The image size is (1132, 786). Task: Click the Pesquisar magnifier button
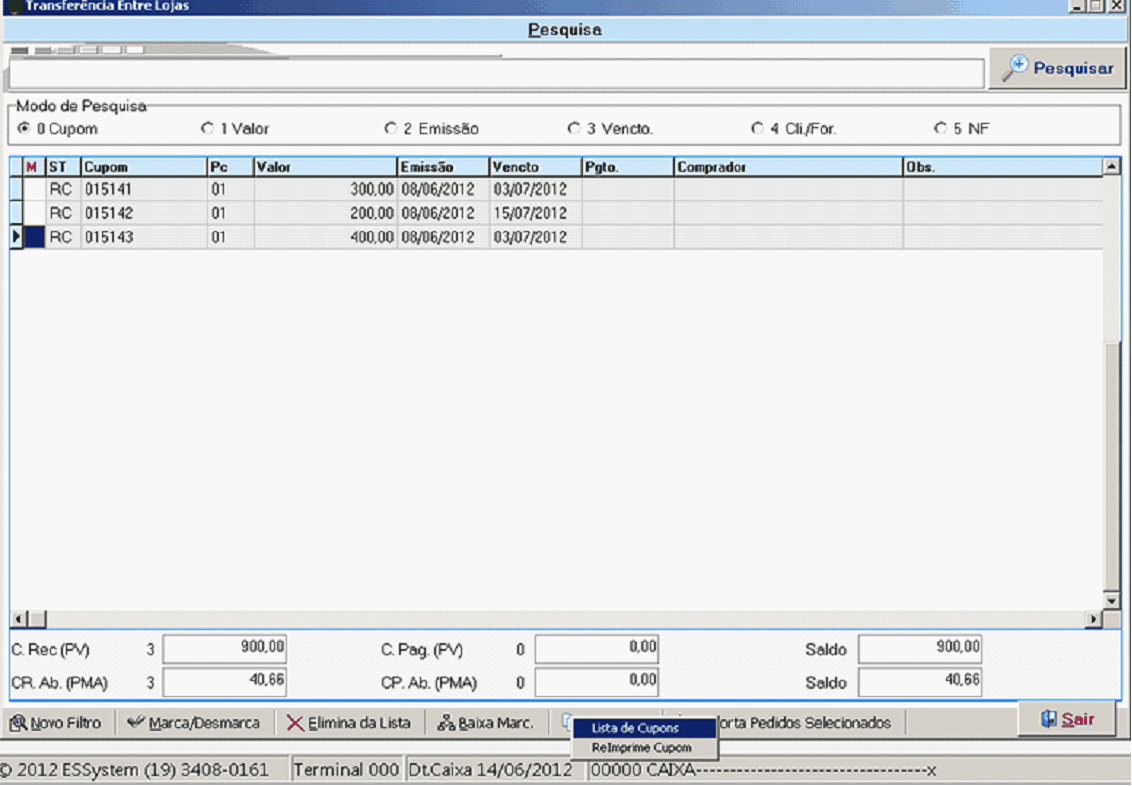[1058, 69]
